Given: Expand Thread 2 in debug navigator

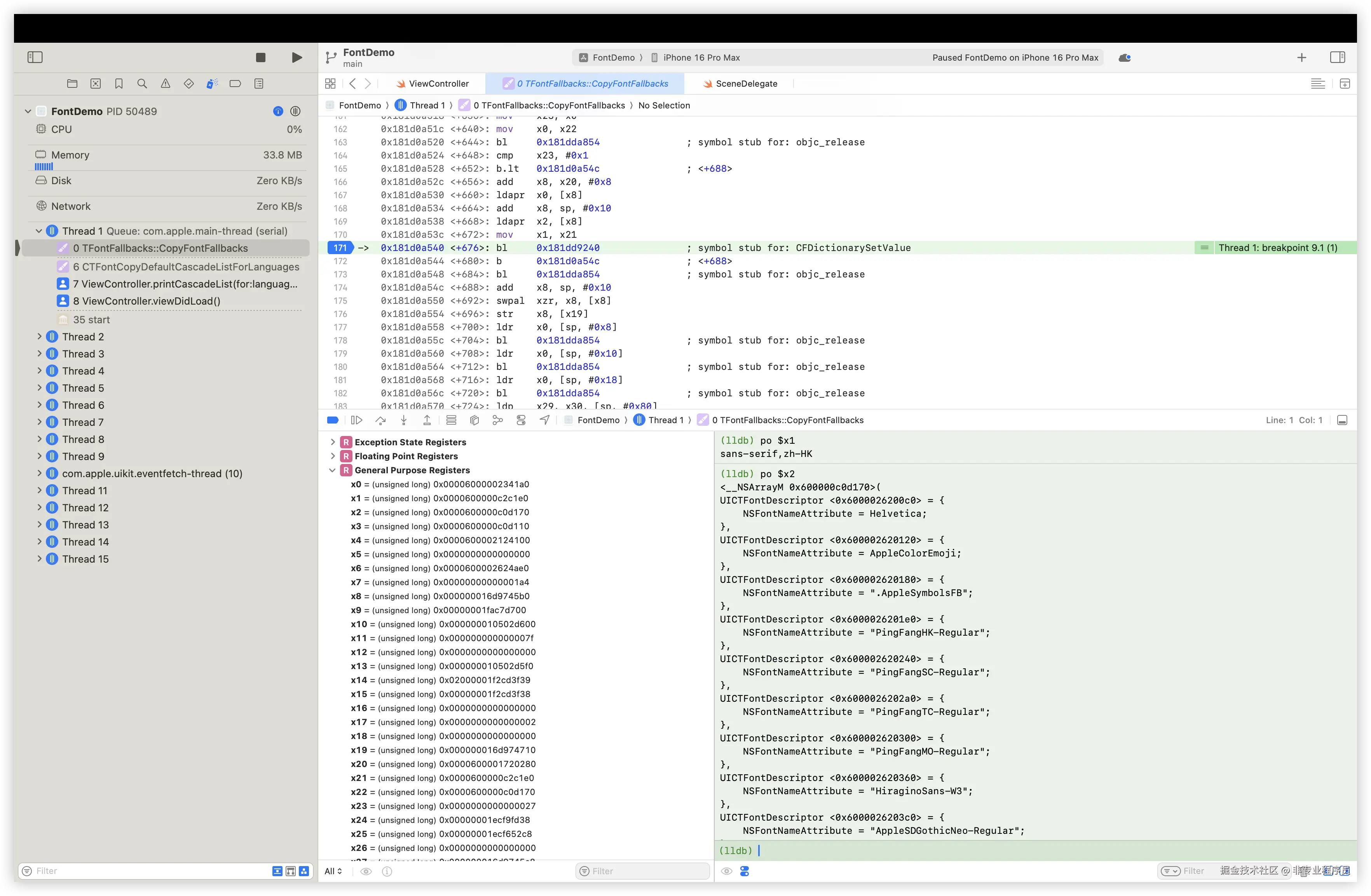Looking at the screenshot, I should (39, 337).
